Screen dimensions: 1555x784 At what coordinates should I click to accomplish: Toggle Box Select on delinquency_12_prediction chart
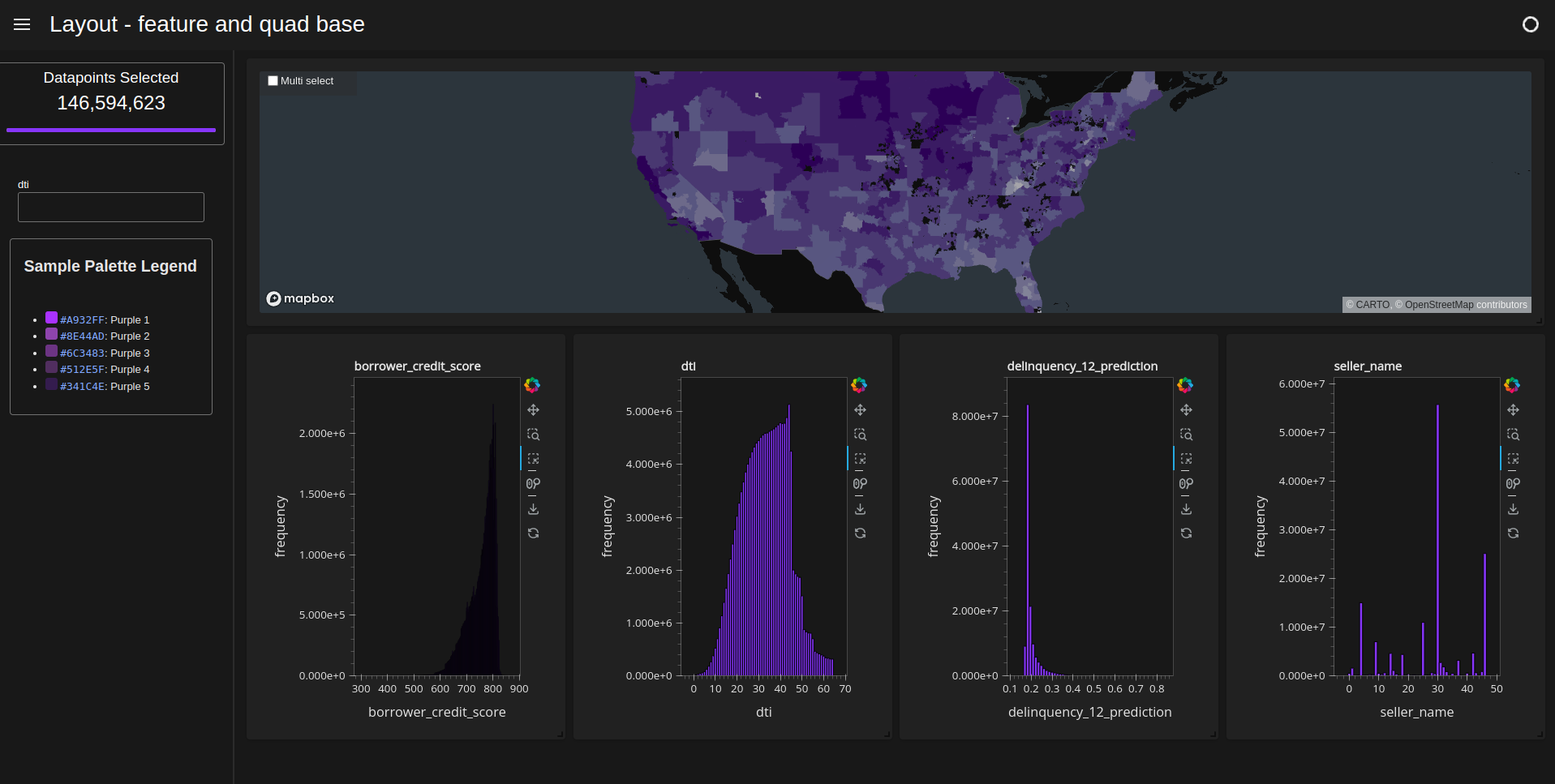point(1186,459)
